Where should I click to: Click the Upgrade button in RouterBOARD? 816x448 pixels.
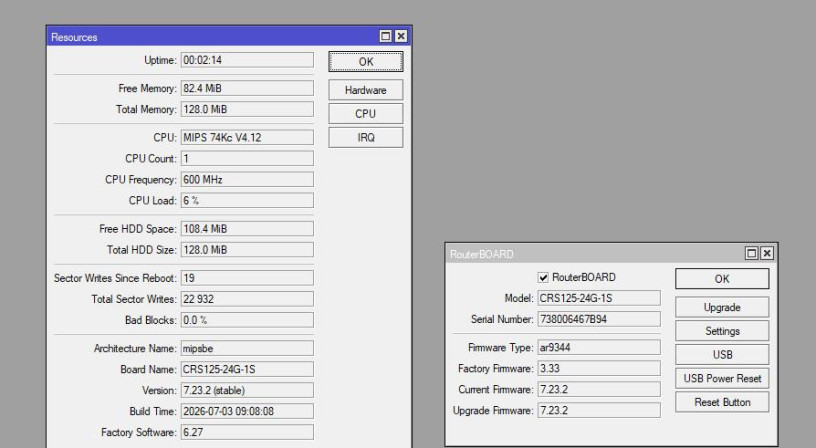click(x=722, y=308)
